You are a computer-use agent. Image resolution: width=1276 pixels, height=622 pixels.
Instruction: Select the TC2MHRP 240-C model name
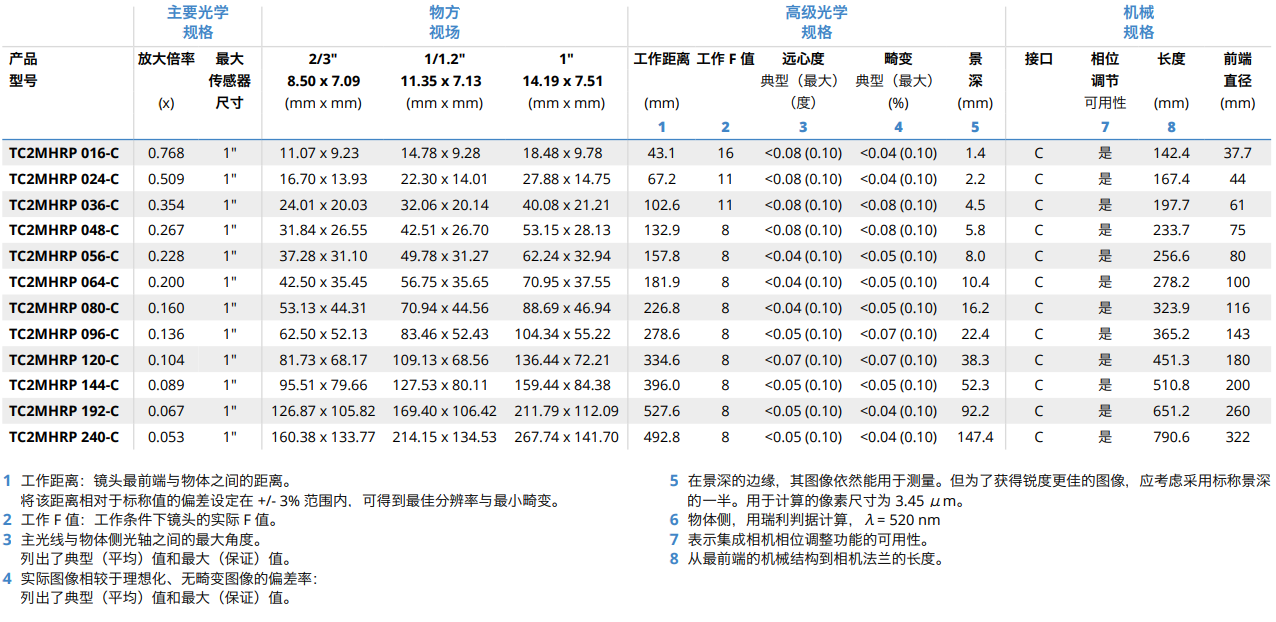click(64, 437)
